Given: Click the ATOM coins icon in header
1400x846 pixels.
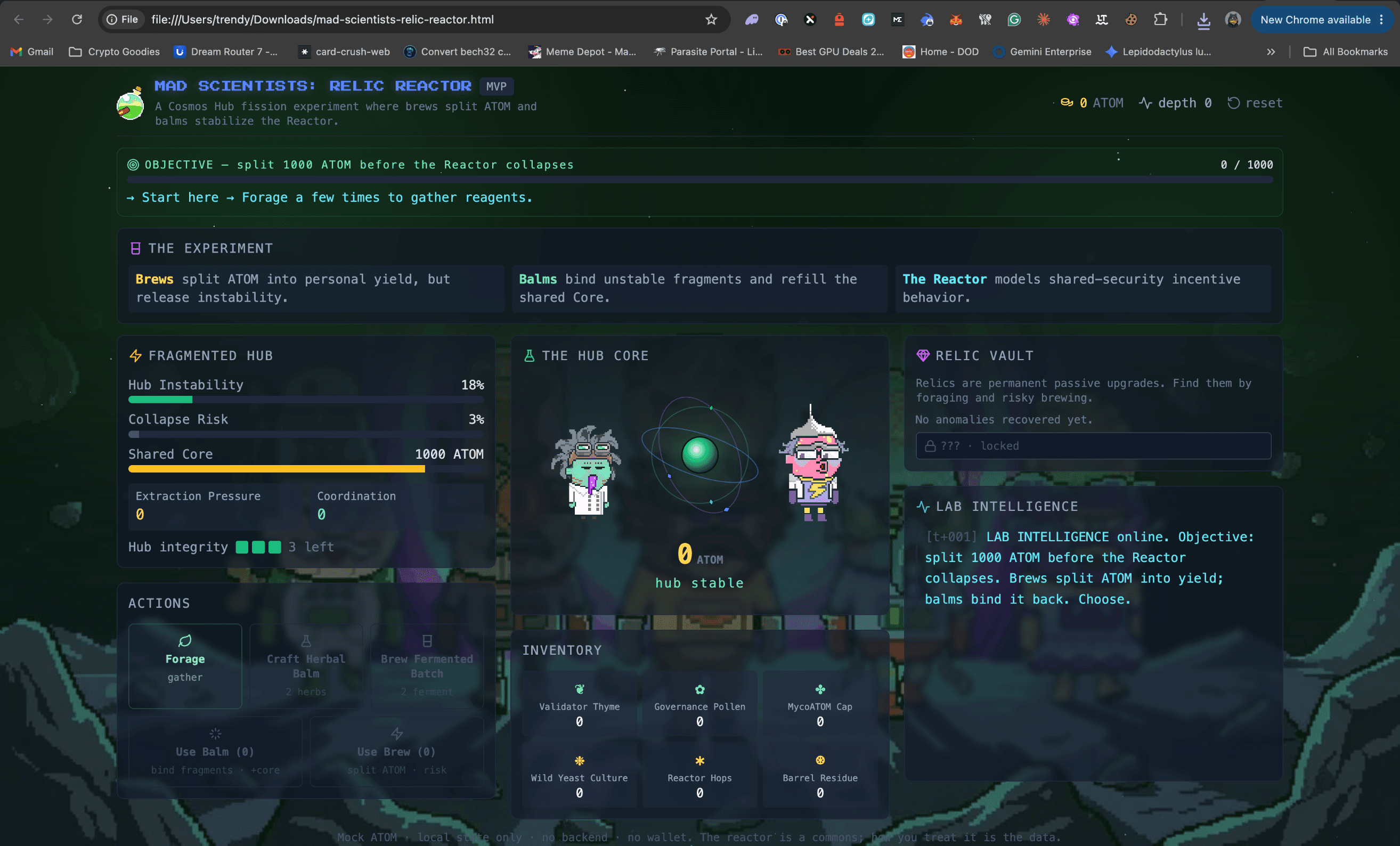Looking at the screenshot, I should tap(1067, 102).
